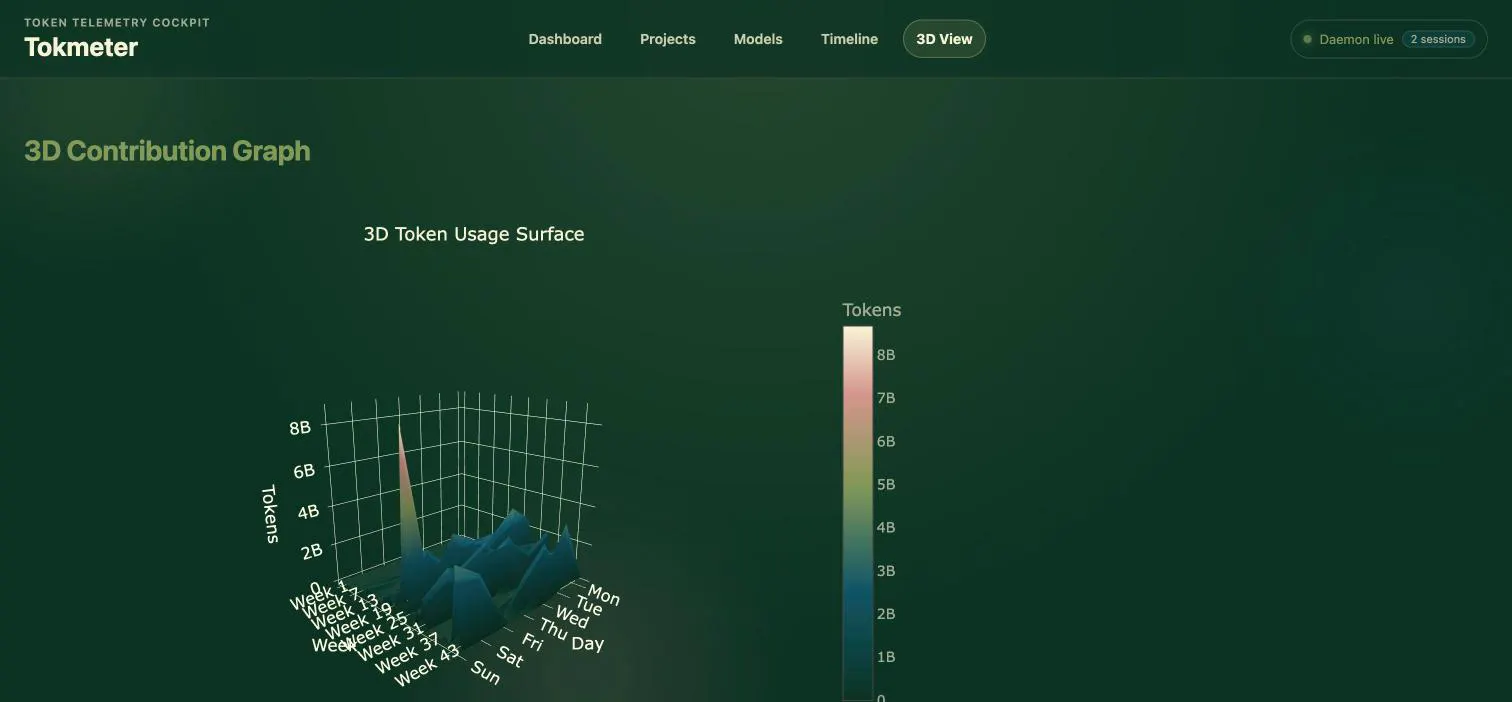1512x702 pixels.
Task: Click the "Week 31" axis label
Action: [x=391, y=640]
